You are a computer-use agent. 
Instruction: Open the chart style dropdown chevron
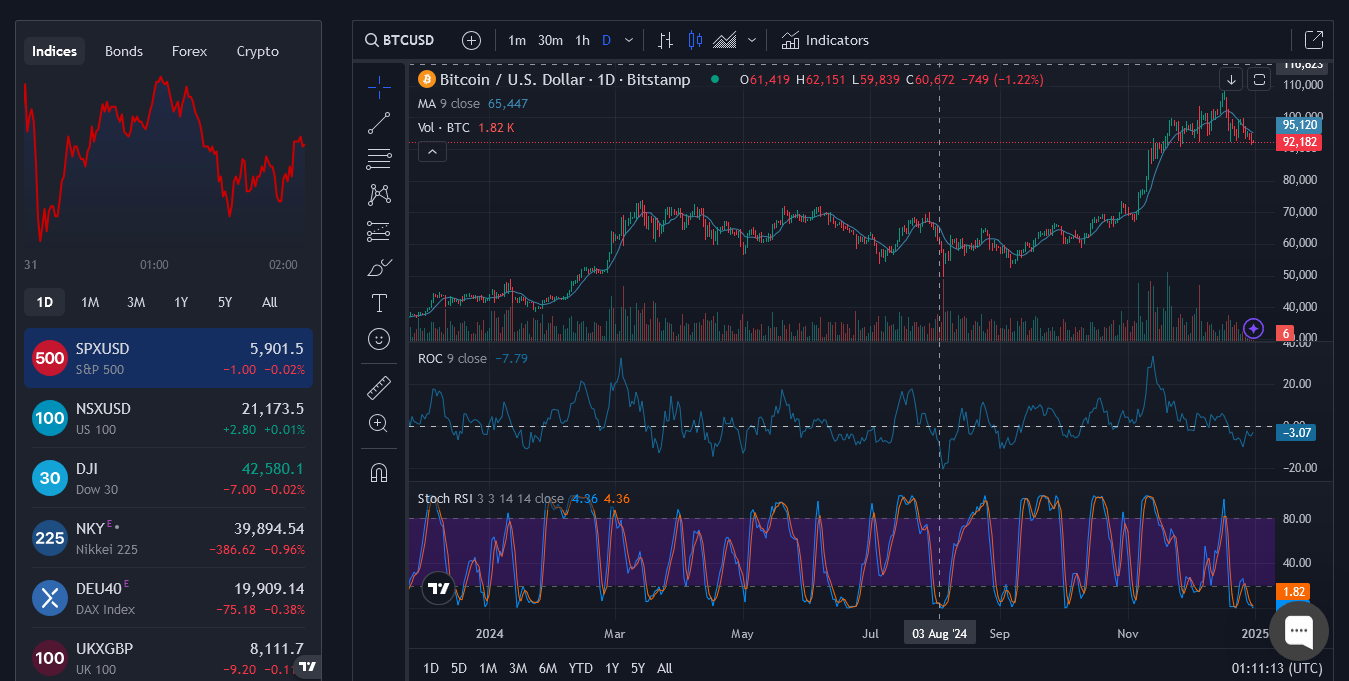(752, 40)
